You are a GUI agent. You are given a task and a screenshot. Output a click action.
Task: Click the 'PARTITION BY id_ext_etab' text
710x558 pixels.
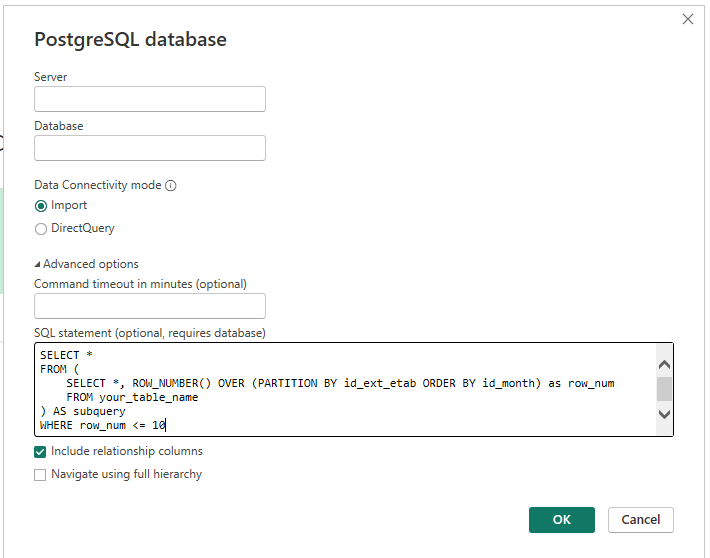pos(337,384)
